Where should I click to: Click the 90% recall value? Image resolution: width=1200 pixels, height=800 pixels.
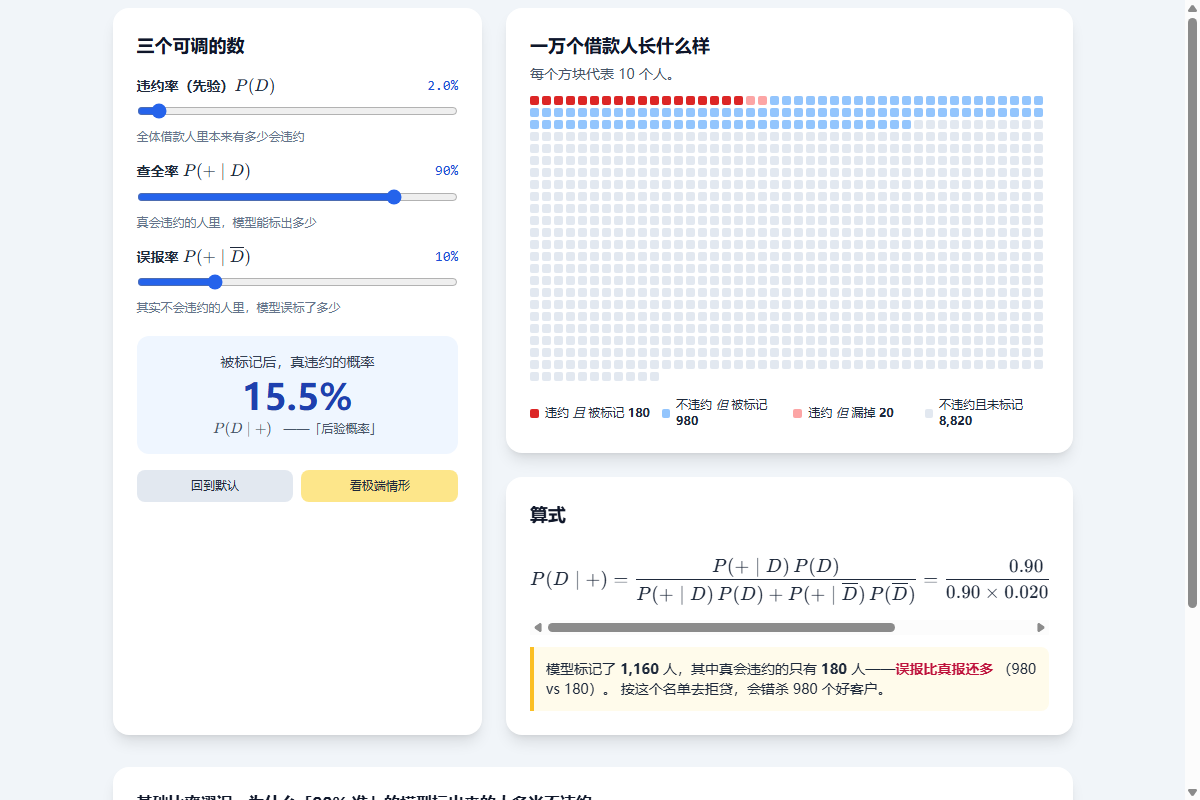point(446,171)
